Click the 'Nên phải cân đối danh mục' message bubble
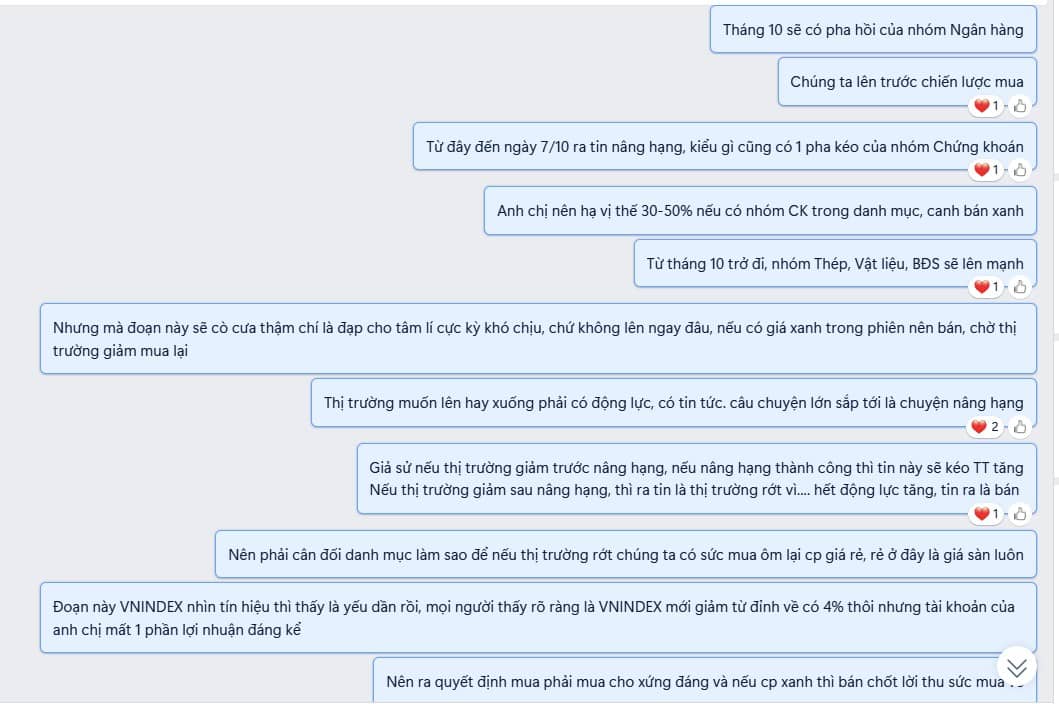 pos(626,554)
